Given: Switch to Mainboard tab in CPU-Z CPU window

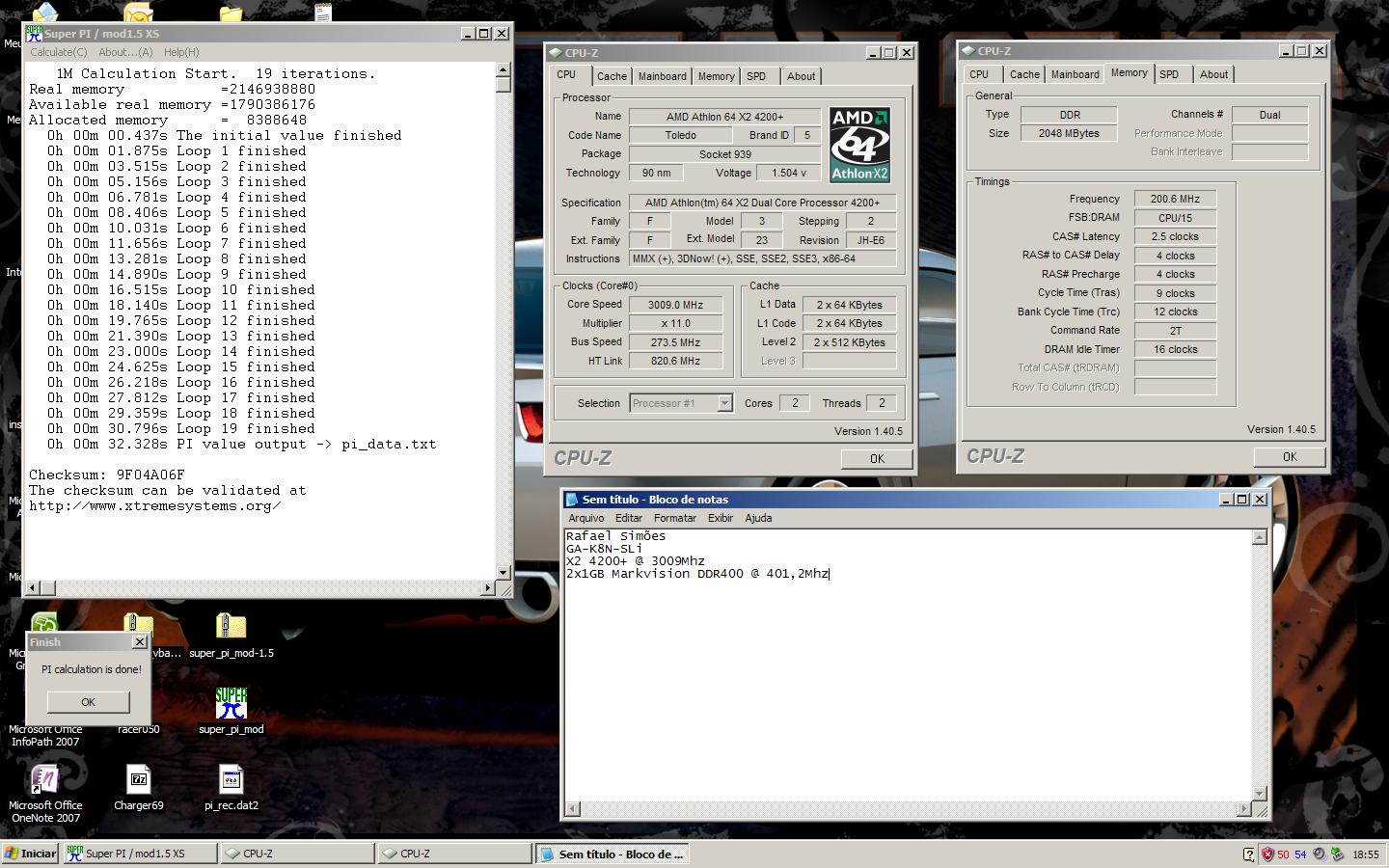Looking at the screenshot, I should [x=663, y=76].
